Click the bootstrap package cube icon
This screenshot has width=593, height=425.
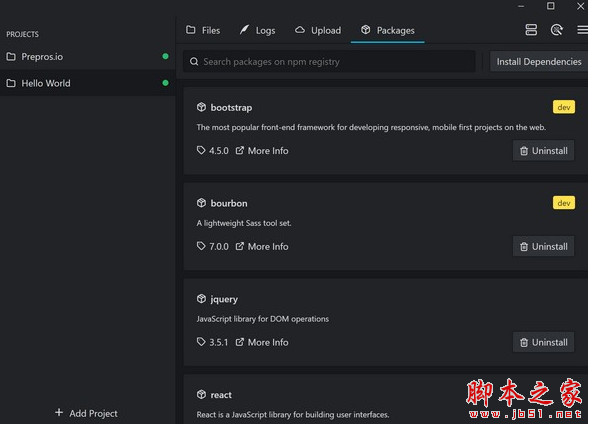pos(201,107)
